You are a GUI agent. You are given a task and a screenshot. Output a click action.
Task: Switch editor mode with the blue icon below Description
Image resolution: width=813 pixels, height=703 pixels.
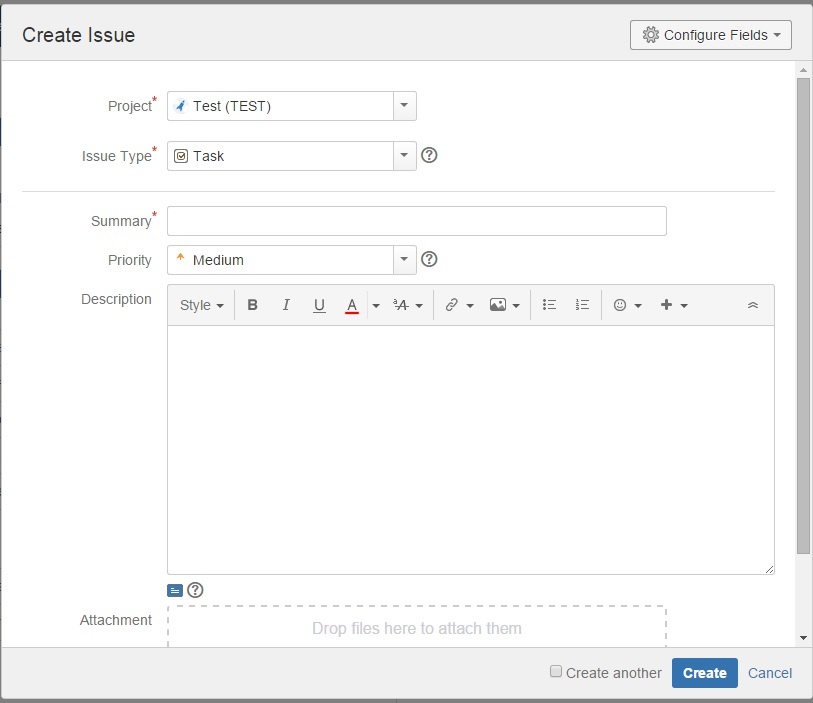pyautogui.click(x=175, y=590)
